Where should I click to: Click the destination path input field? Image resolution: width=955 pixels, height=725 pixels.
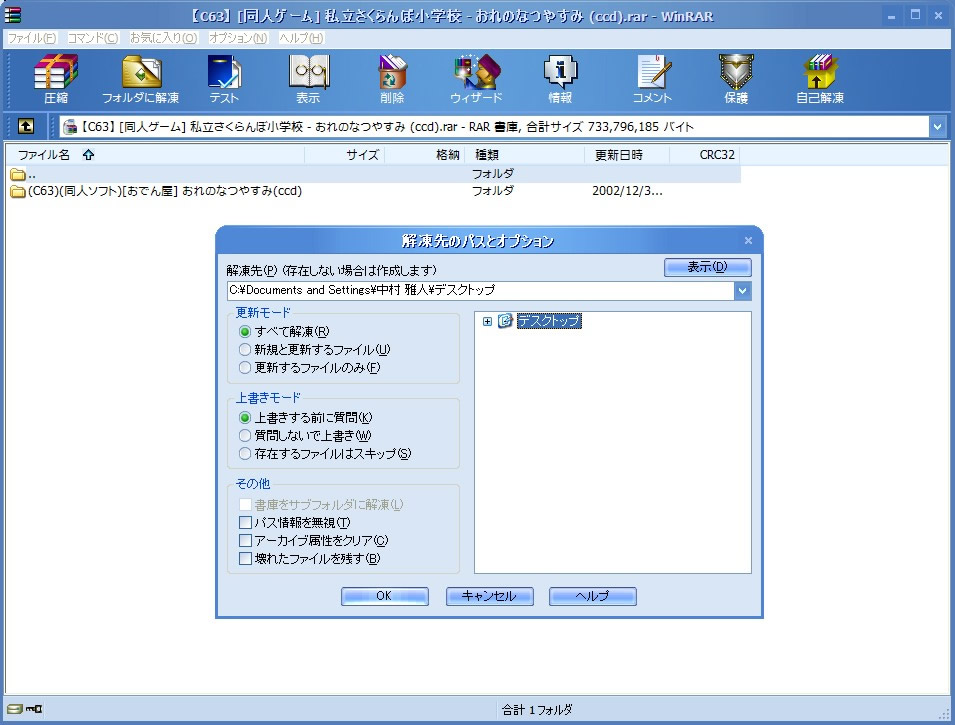click(481, 291)
